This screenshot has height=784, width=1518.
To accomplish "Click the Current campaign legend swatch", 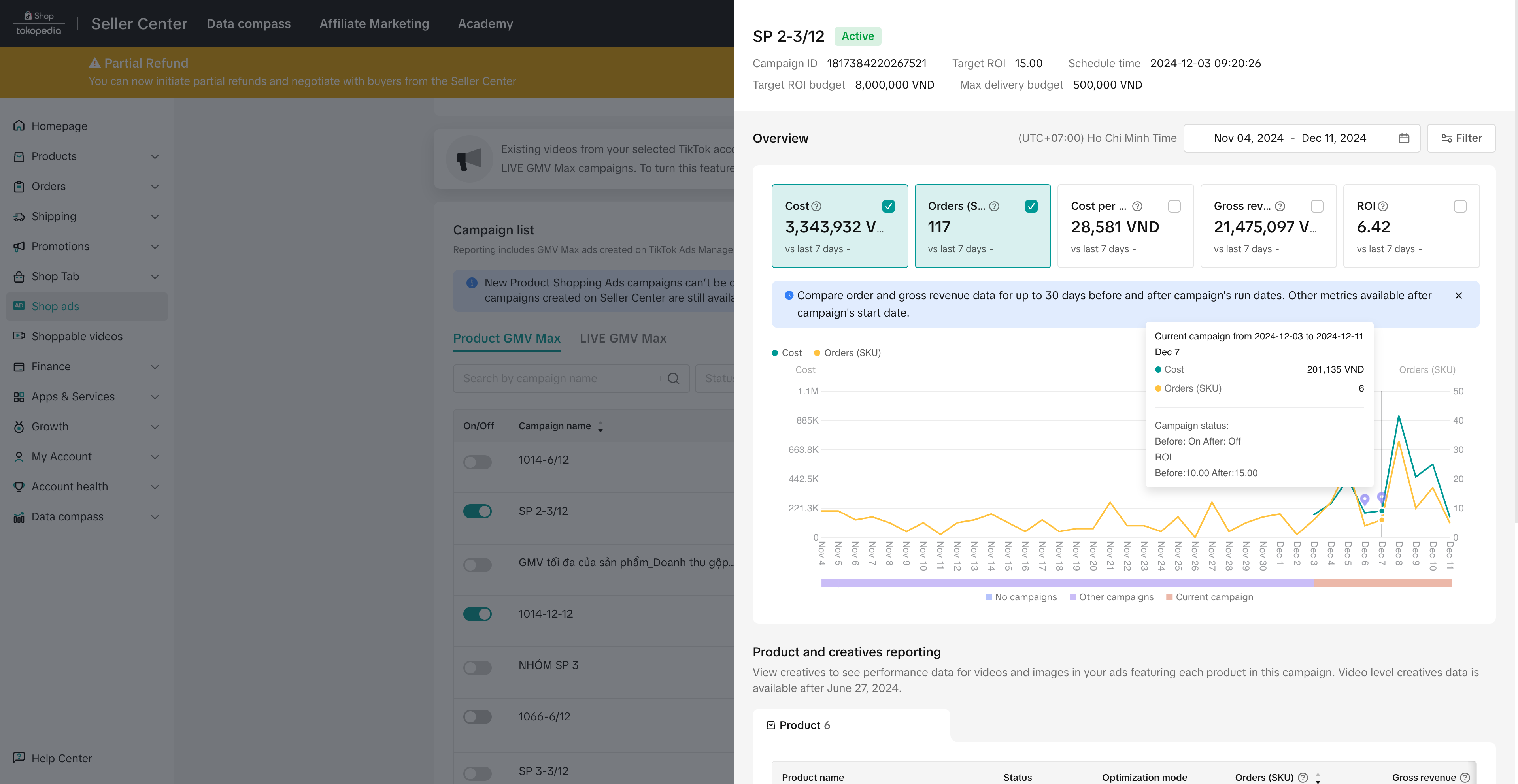I will coord(1169,597).
